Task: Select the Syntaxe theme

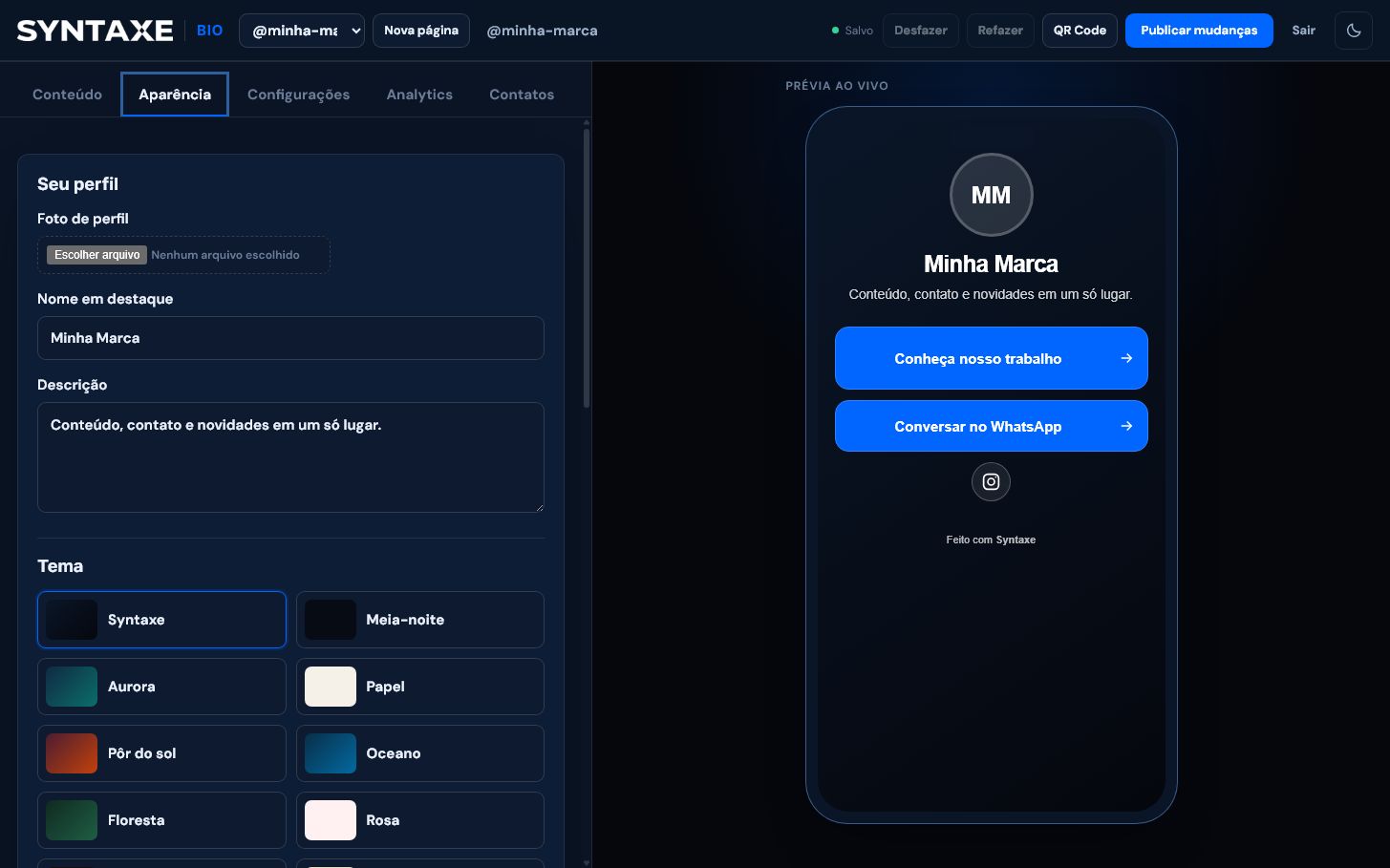Action: point(161,620)
